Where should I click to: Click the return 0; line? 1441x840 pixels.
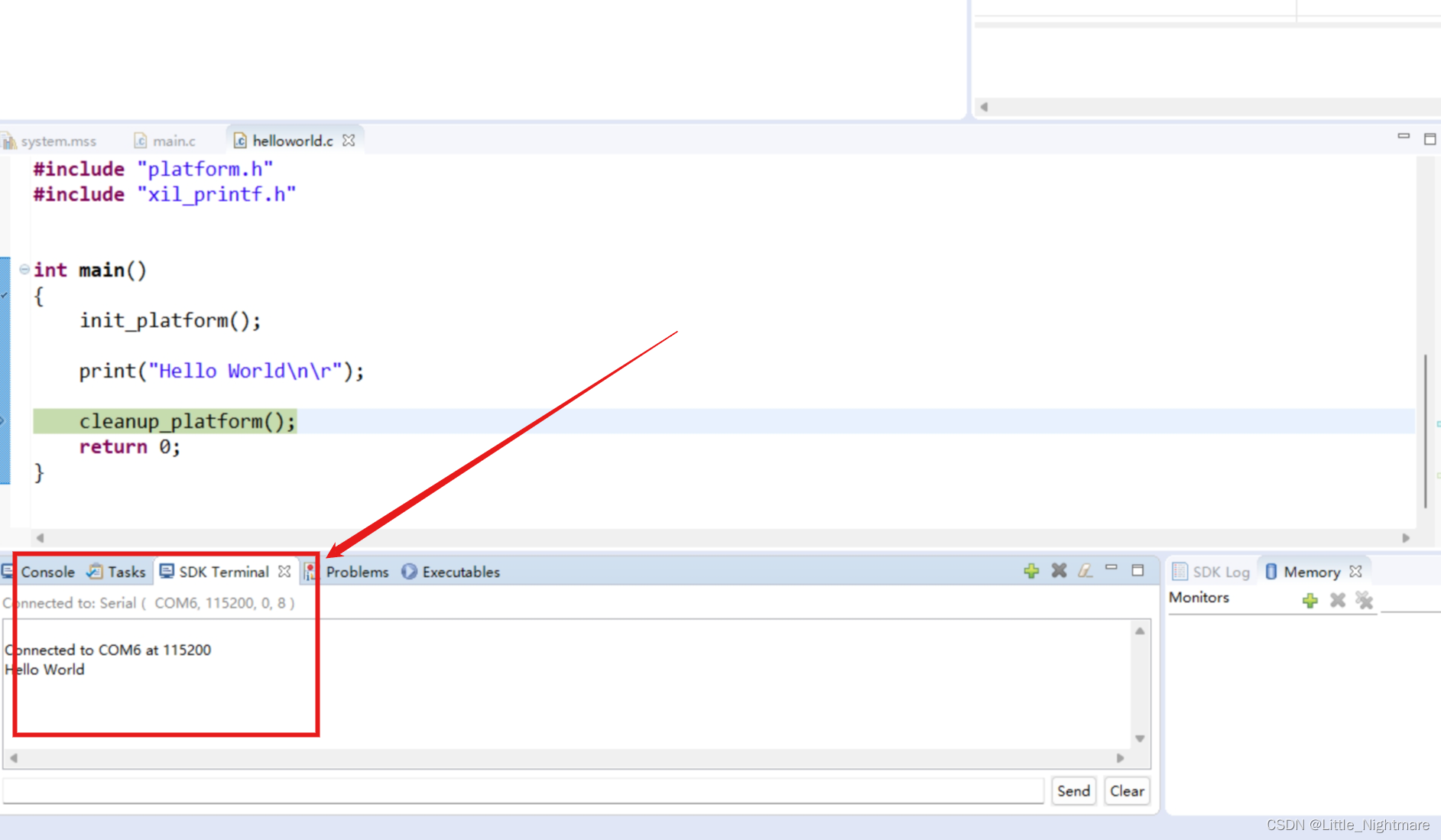pyautogui.click(x=130, y=446)
